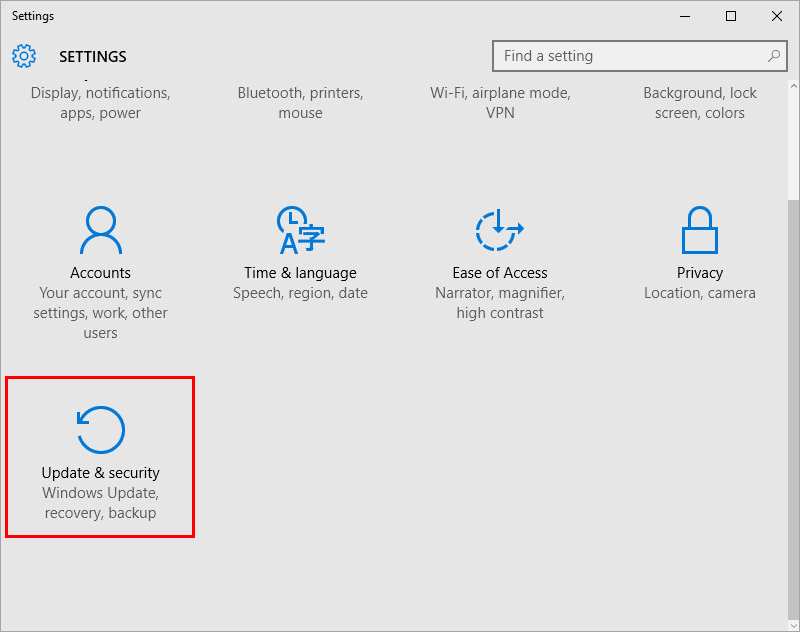
Task: Focus the 'Find a setting' search field
Action: coord(630,56)
